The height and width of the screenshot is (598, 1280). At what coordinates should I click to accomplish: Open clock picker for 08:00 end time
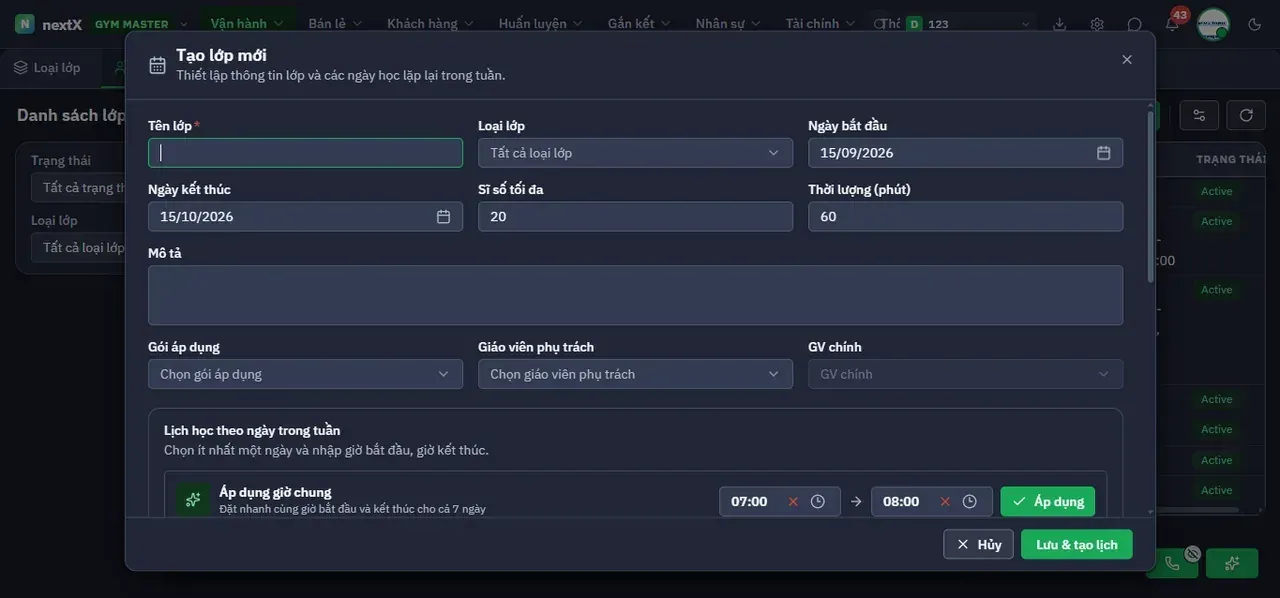click(969, 502)
